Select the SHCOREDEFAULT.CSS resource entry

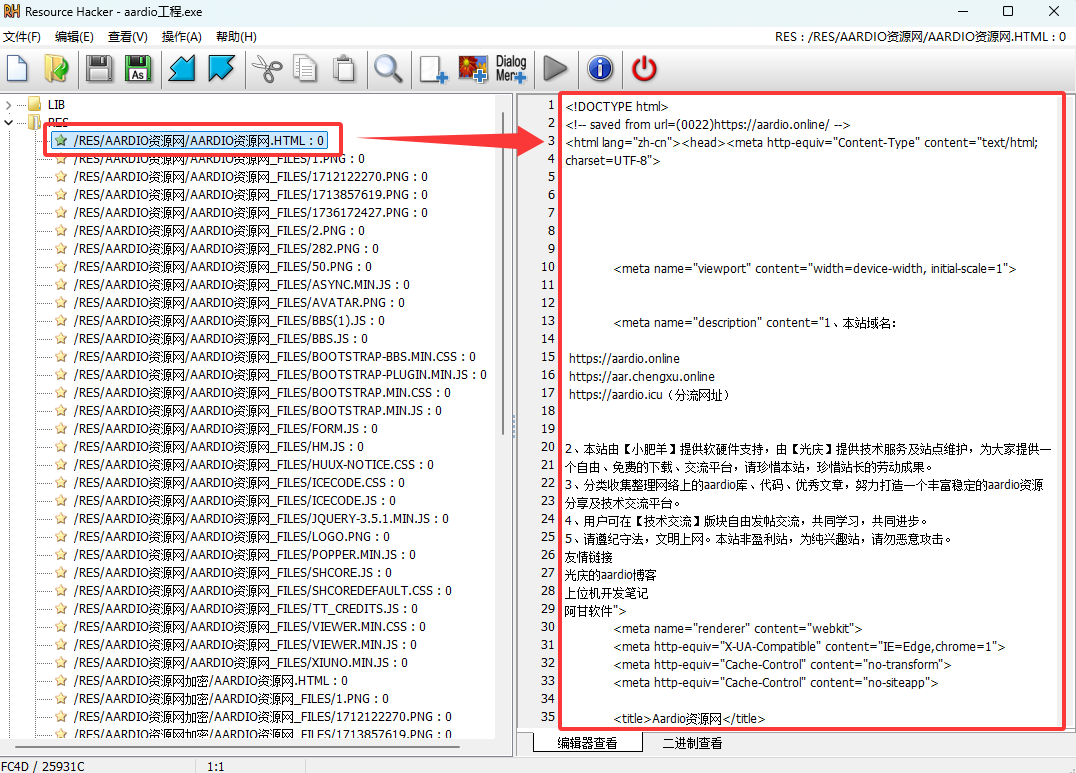[x=262, y=590]
